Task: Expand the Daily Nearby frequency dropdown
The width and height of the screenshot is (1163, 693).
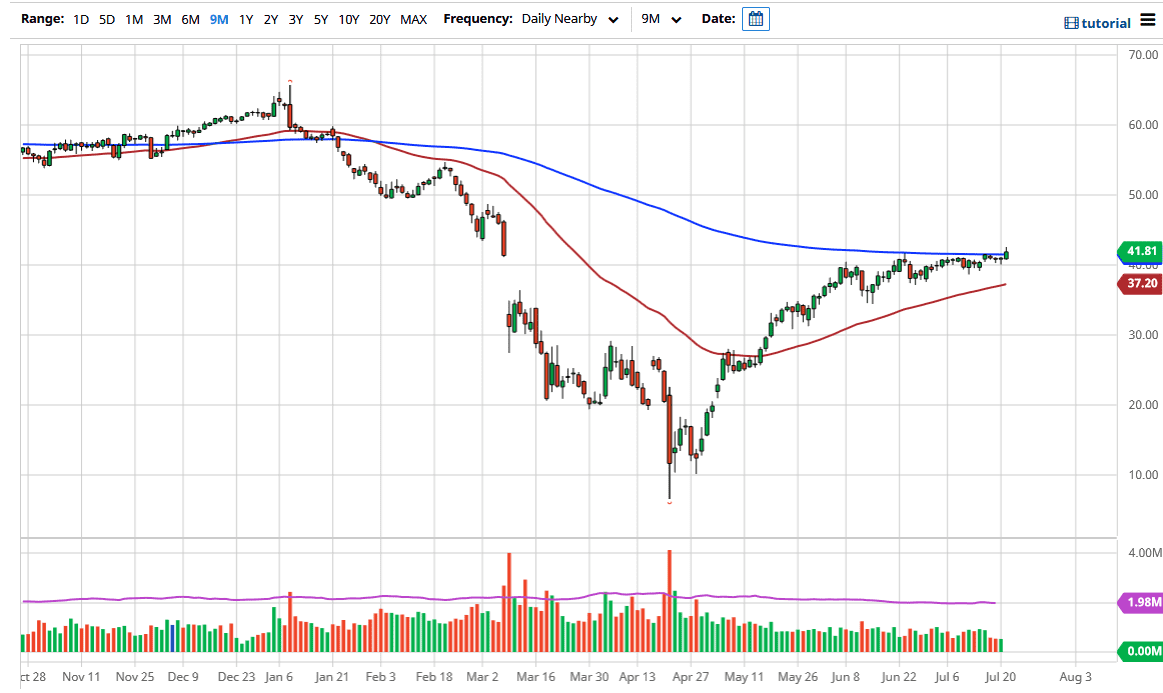Action: tap(570, 19)
